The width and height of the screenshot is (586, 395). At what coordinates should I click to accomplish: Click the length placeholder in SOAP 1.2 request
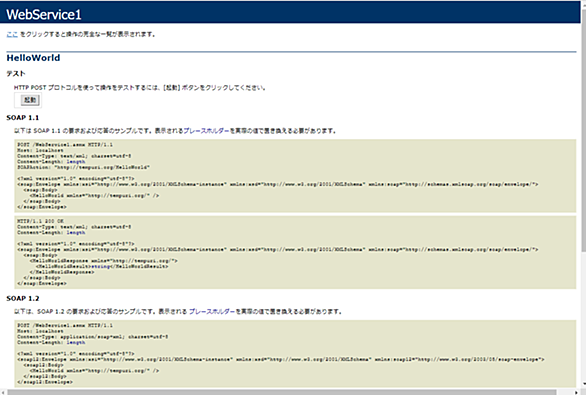click(x=76, y=343)
